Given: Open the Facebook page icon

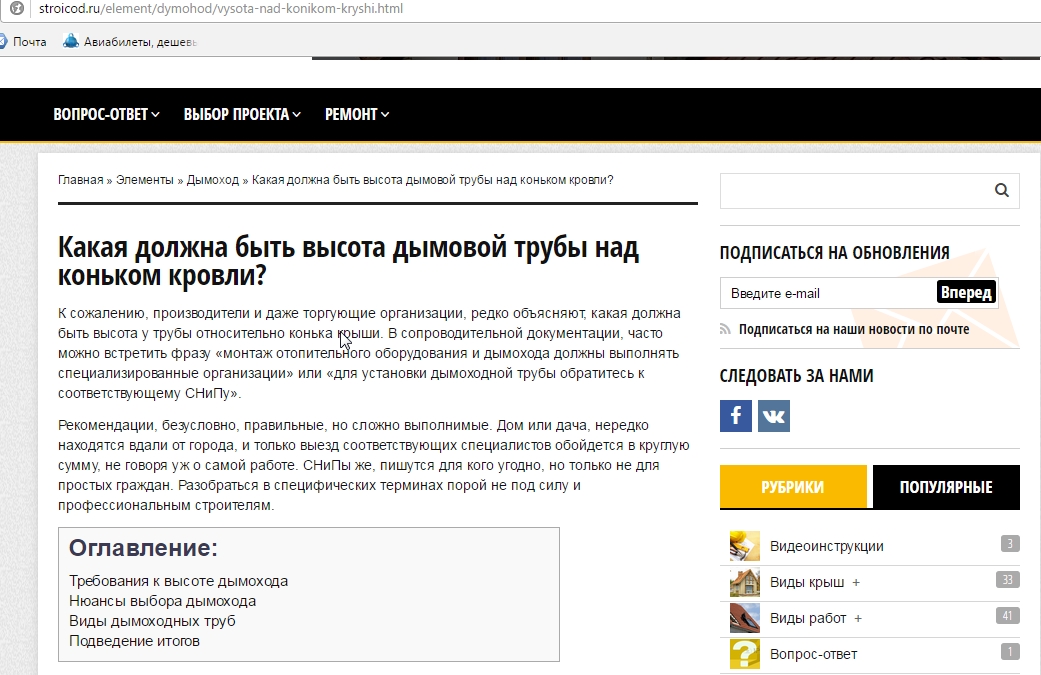Looking at the screenshot, I should [736, 415].
